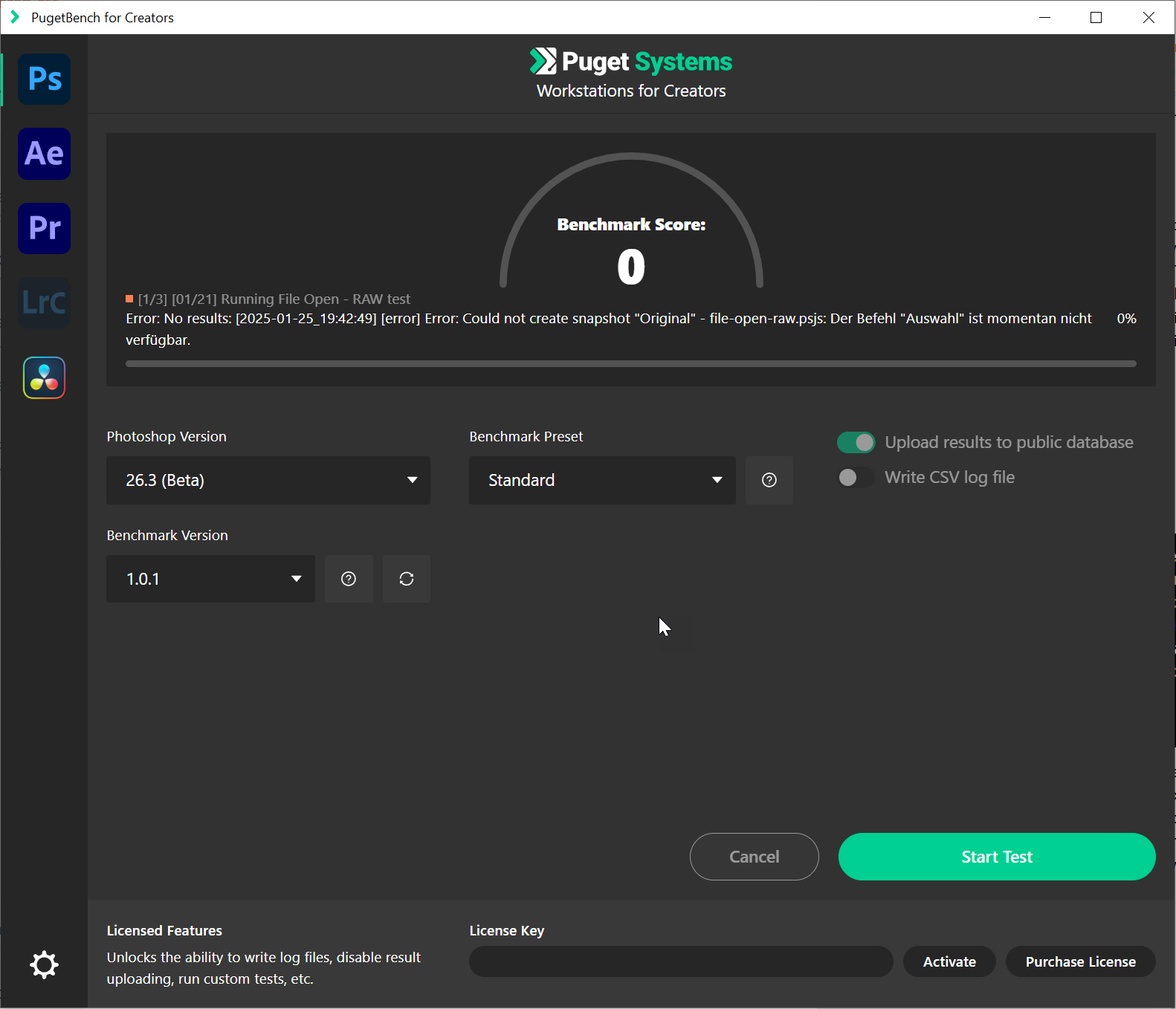This screenshot has height=1009, width=1176.
Task: Minimize the PugetBench window
Action: (x=1044, y=17)
